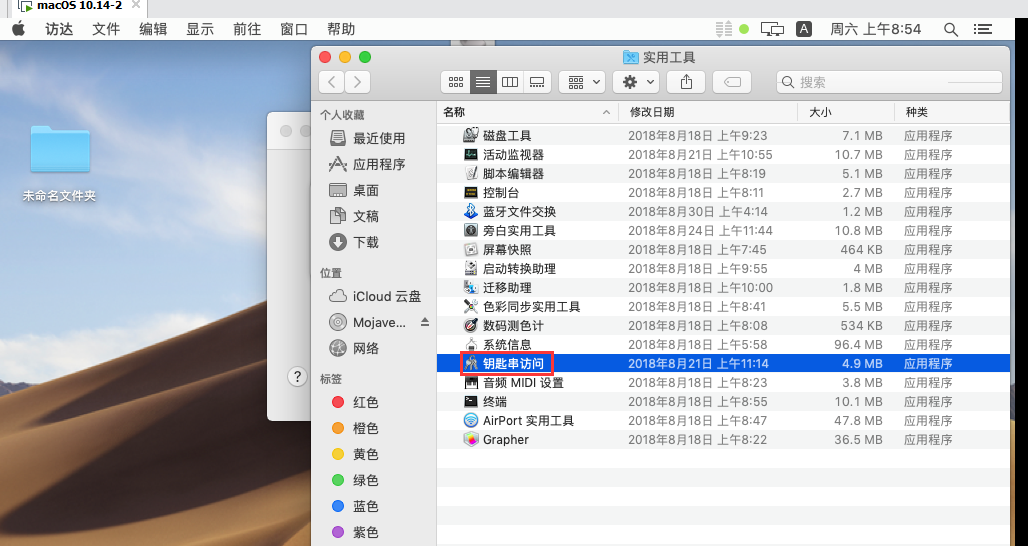The height and width of the screenshot is (546, 1028).
Task: Select the Console (控制台) app icon
Action: (x=471, y=192)
